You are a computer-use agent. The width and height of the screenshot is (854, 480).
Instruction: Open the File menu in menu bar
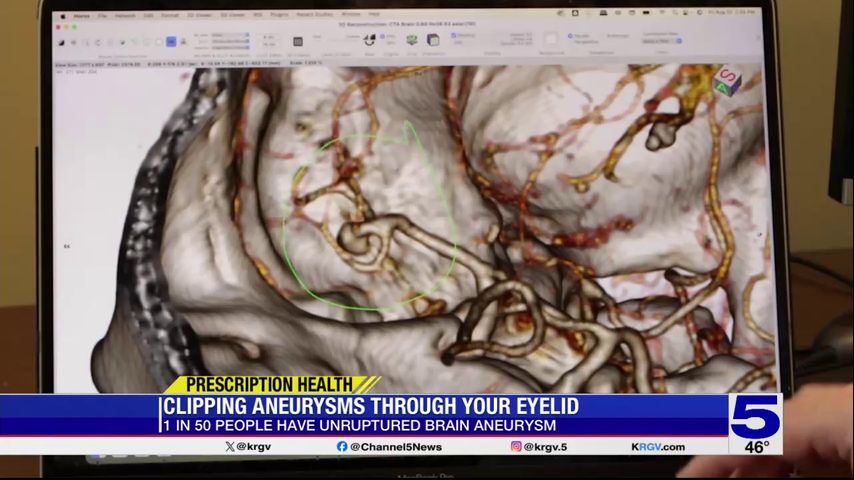tap(102, 16)
